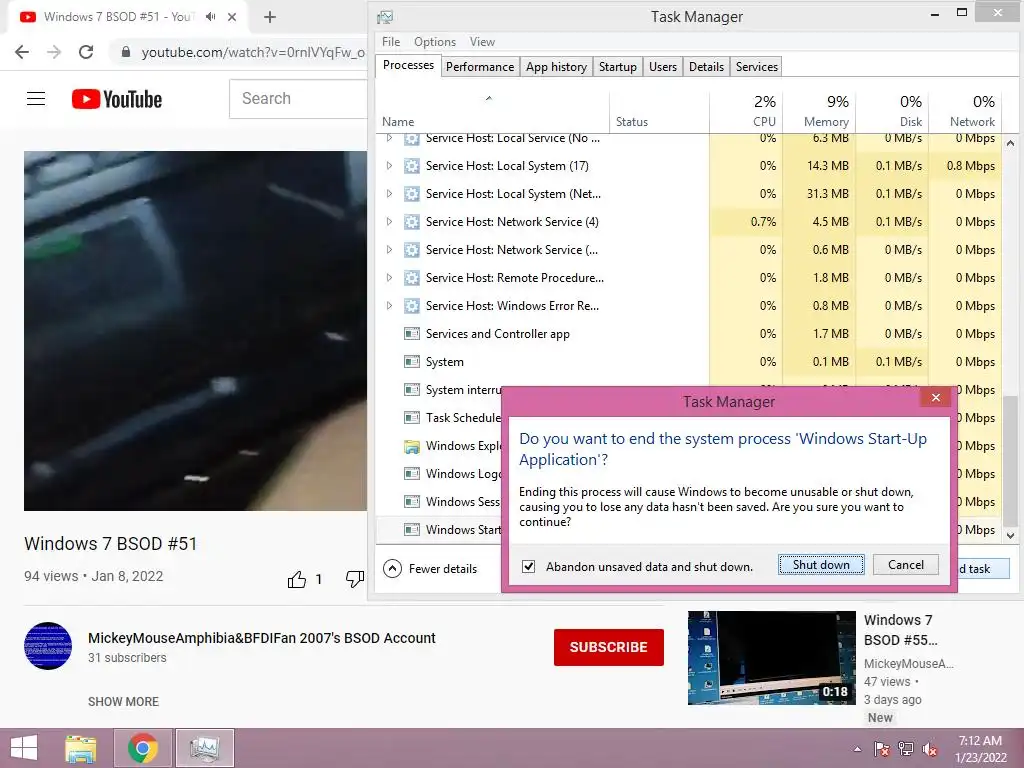Image resolution: width=1024 pixels, height=768 pixels.
Task: Open the channel name MickeyMouseAmphibia&BFDIFan 2007's BSOD Account
Action: (x=262, y=638)
